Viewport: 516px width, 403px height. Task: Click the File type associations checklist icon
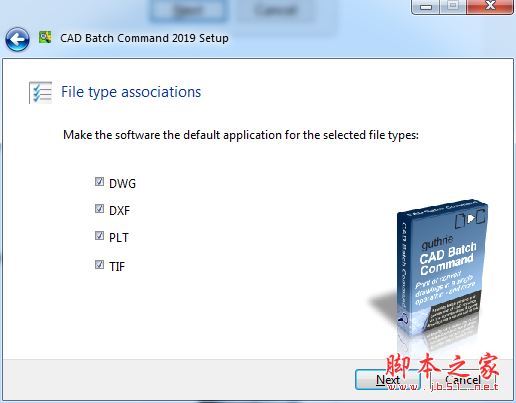[41, 92]
